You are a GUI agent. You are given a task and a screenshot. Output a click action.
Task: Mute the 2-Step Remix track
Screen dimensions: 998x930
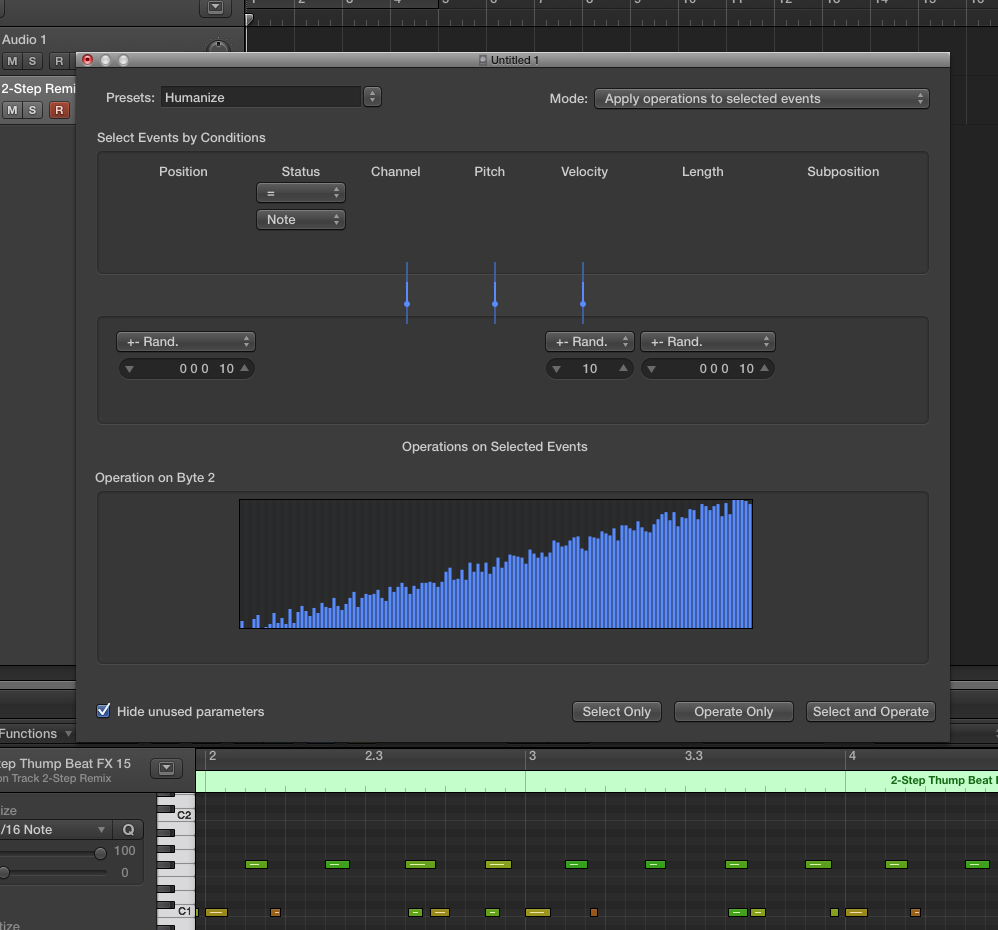[x=12, y=110]
